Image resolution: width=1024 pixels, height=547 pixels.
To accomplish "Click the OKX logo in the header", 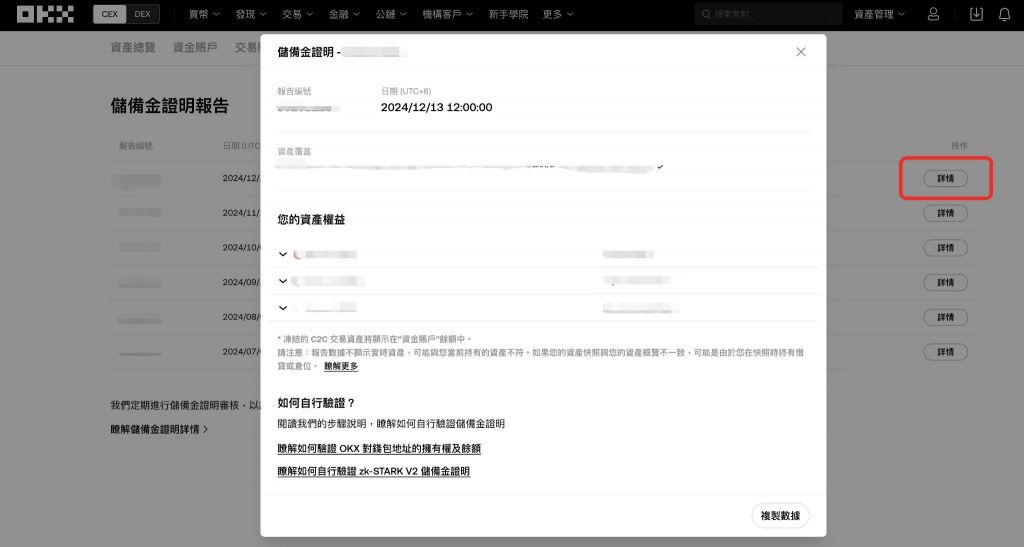I will point(45,15).
